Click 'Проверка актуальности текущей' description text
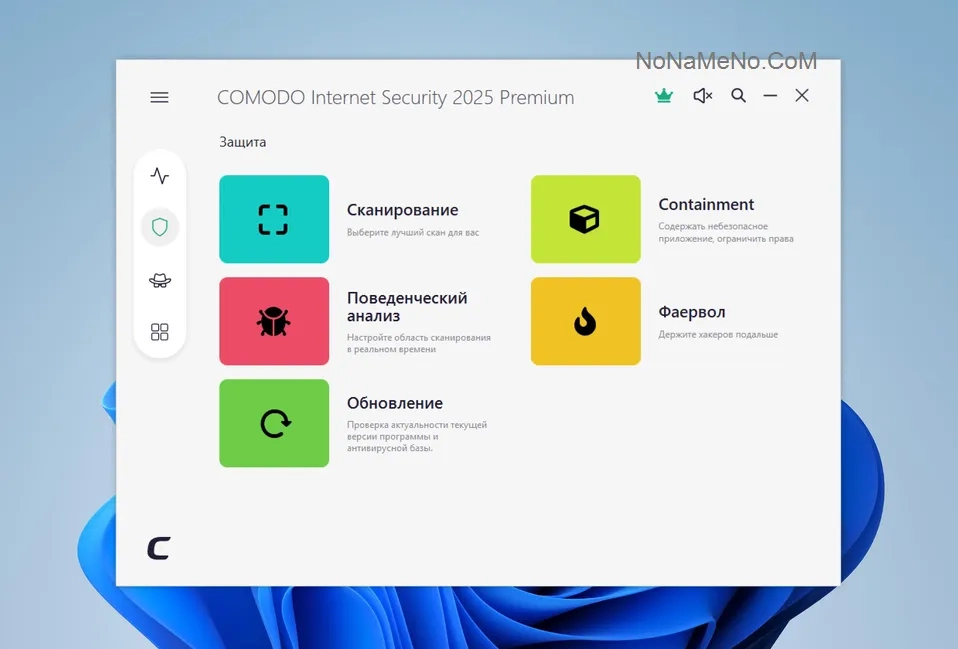 click(417, 425)
